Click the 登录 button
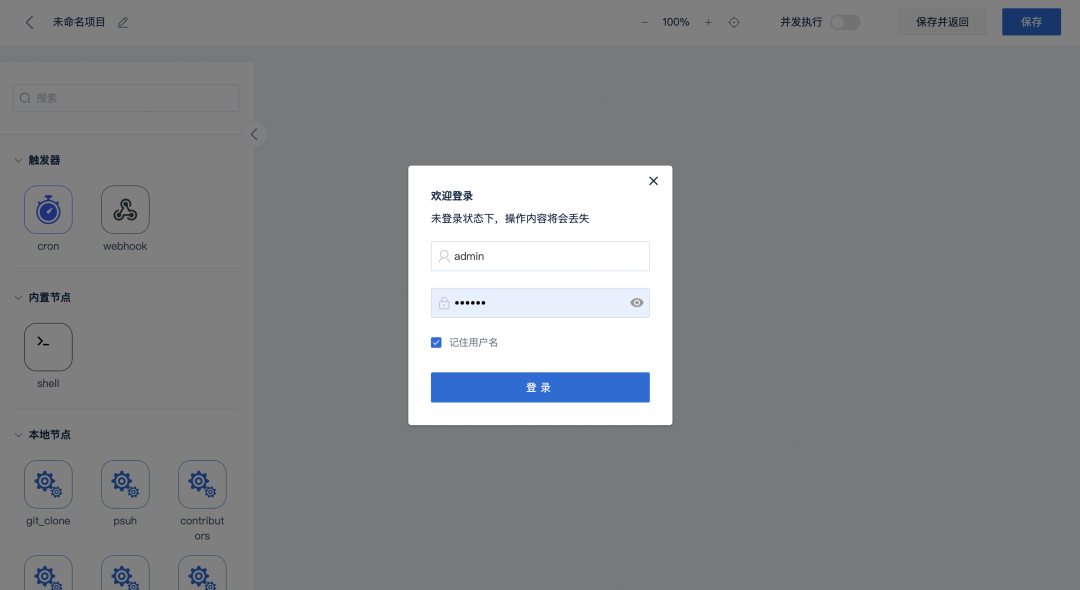Image resolution: width=1080 pixels, height=590 pixels. click(540, 388)
